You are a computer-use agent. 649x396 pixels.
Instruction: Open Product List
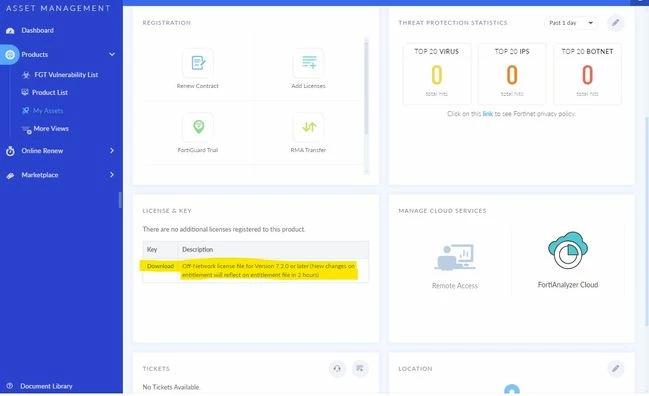pos(50,93)
